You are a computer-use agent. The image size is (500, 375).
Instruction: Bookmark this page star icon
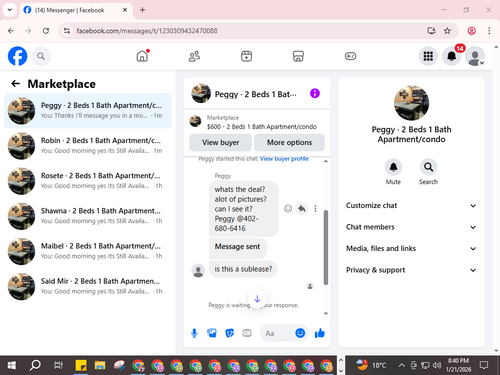click(x=447, y=31)
